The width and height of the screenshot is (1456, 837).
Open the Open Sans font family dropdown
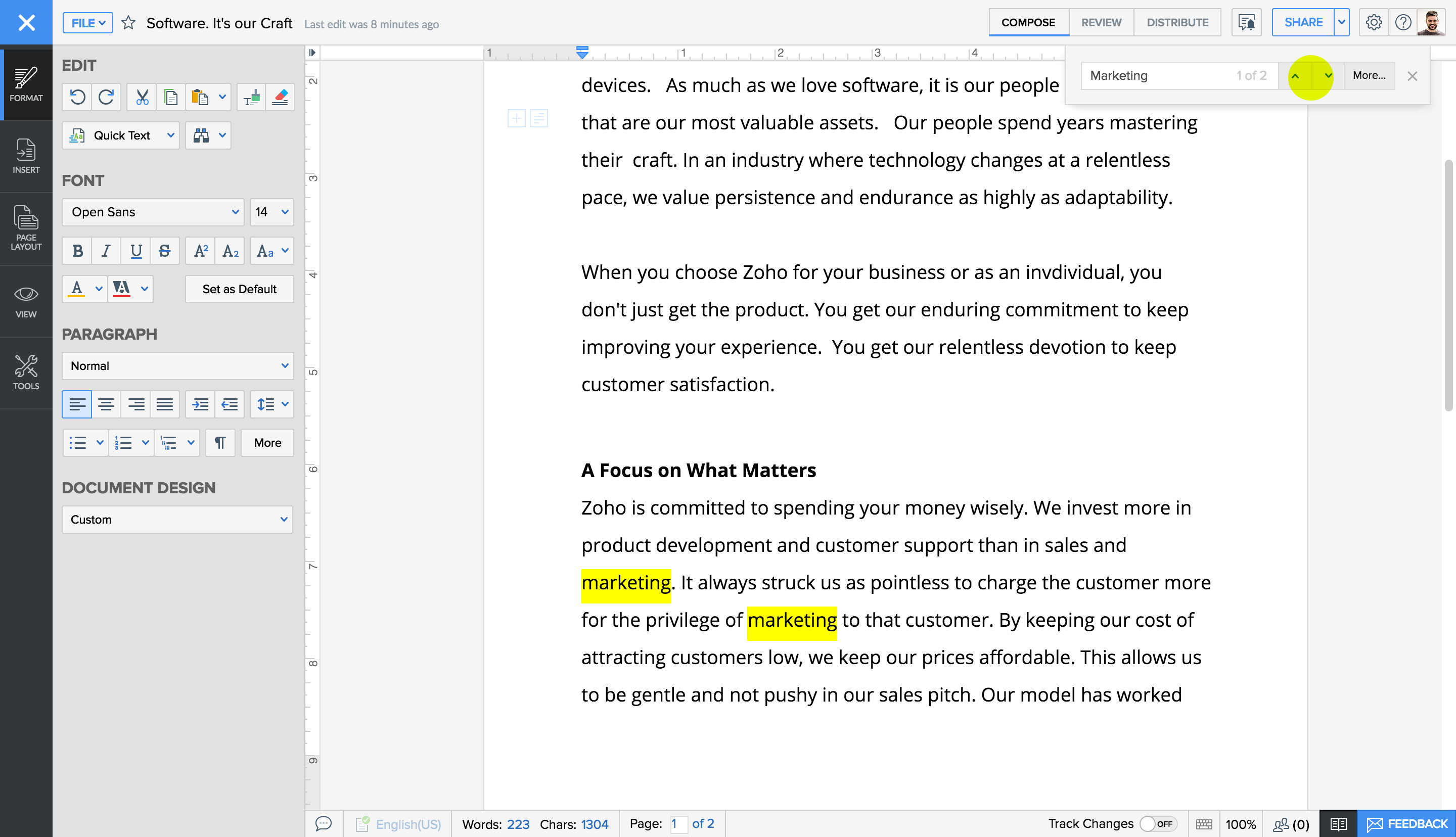click(152, 212)
